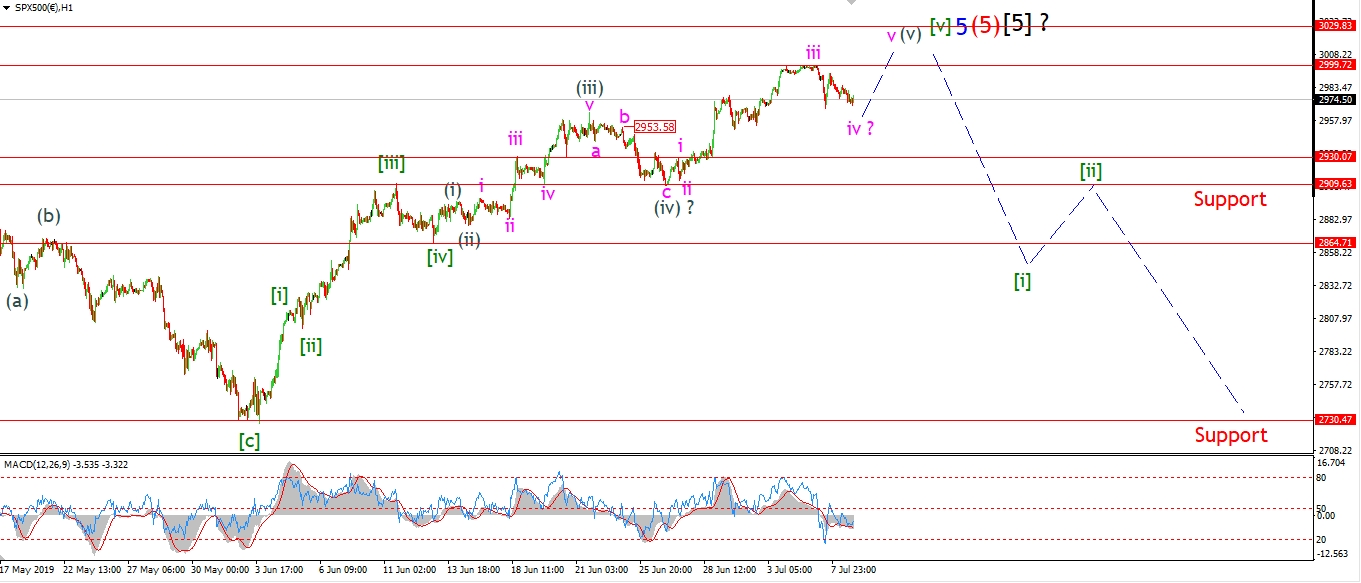This screenshot has width=1361, height=583.
Task: Select the green projected [ii] wave label
Action: 1090,171
